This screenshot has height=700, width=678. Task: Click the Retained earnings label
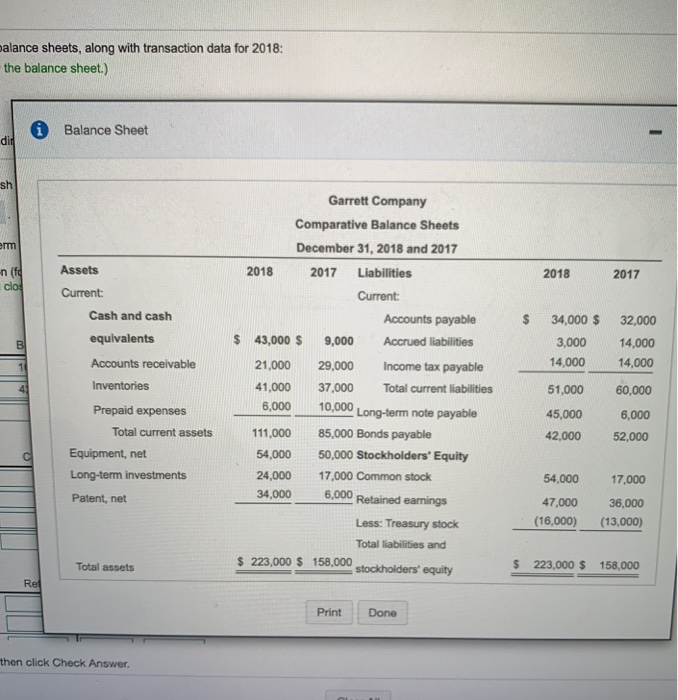coord(401,500)
